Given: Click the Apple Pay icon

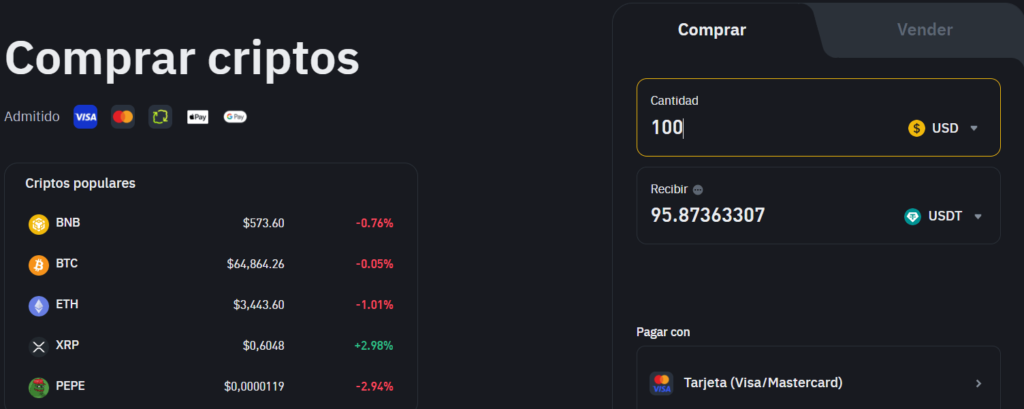Looking at the screenshot, I should pos(198,117).
